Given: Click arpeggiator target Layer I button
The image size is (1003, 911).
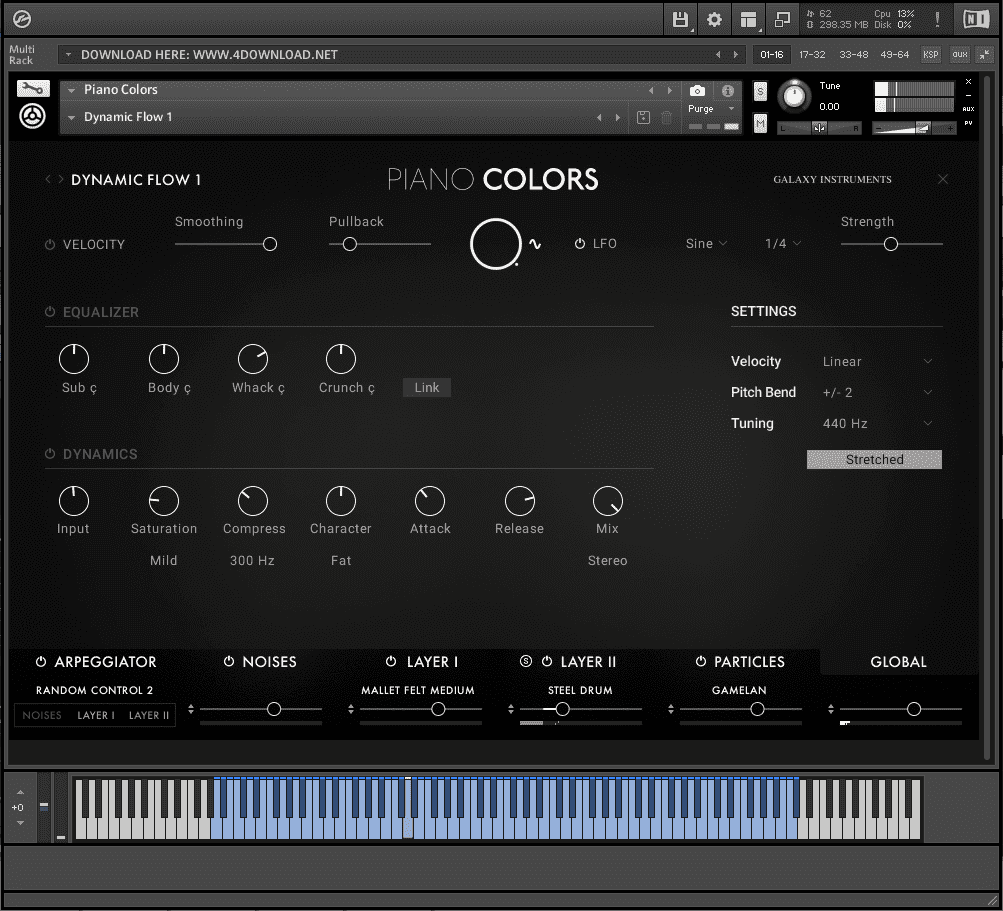Looking at the screenshot, I should click(96, 715).
